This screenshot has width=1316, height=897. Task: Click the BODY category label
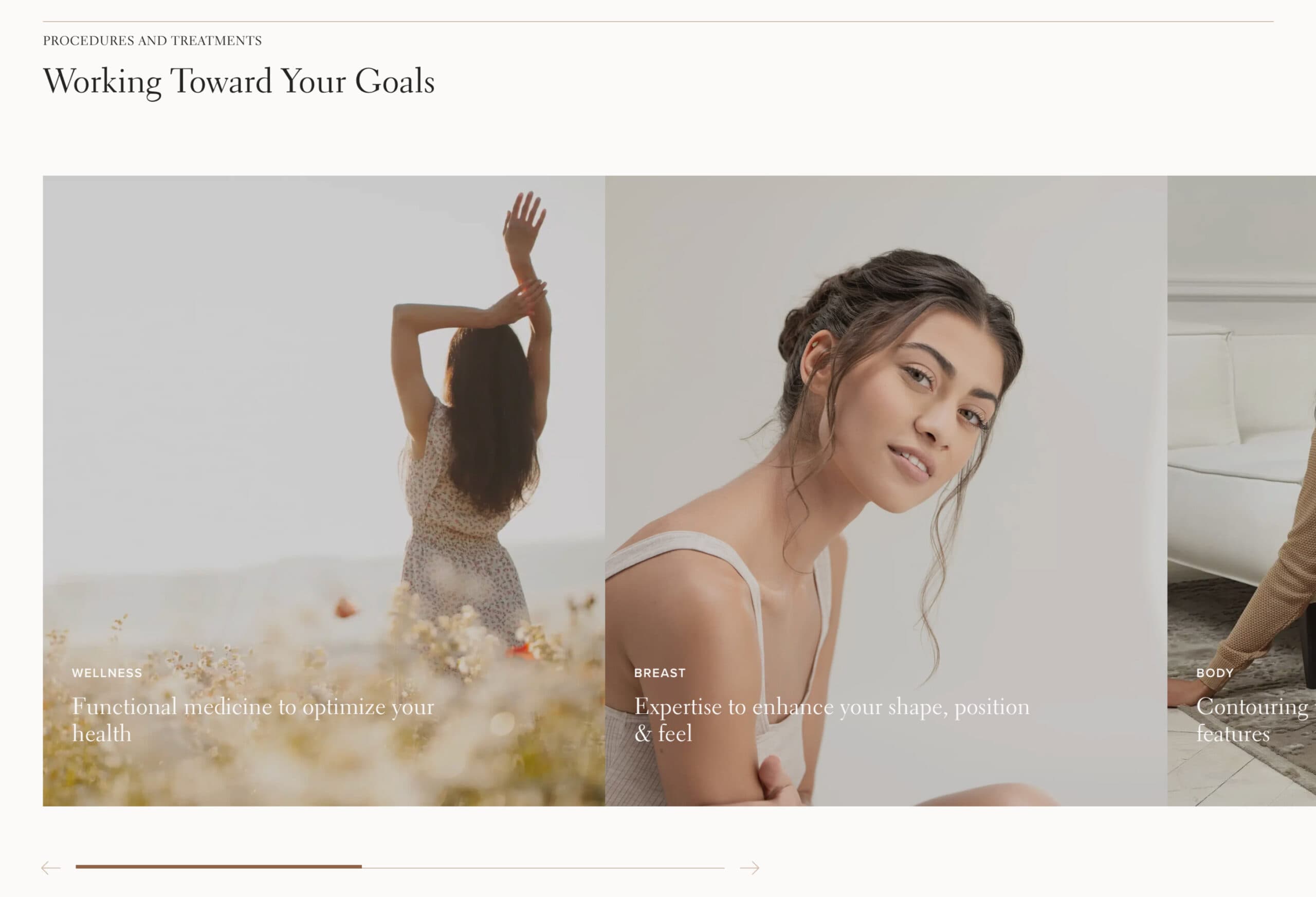[1215, 673]
